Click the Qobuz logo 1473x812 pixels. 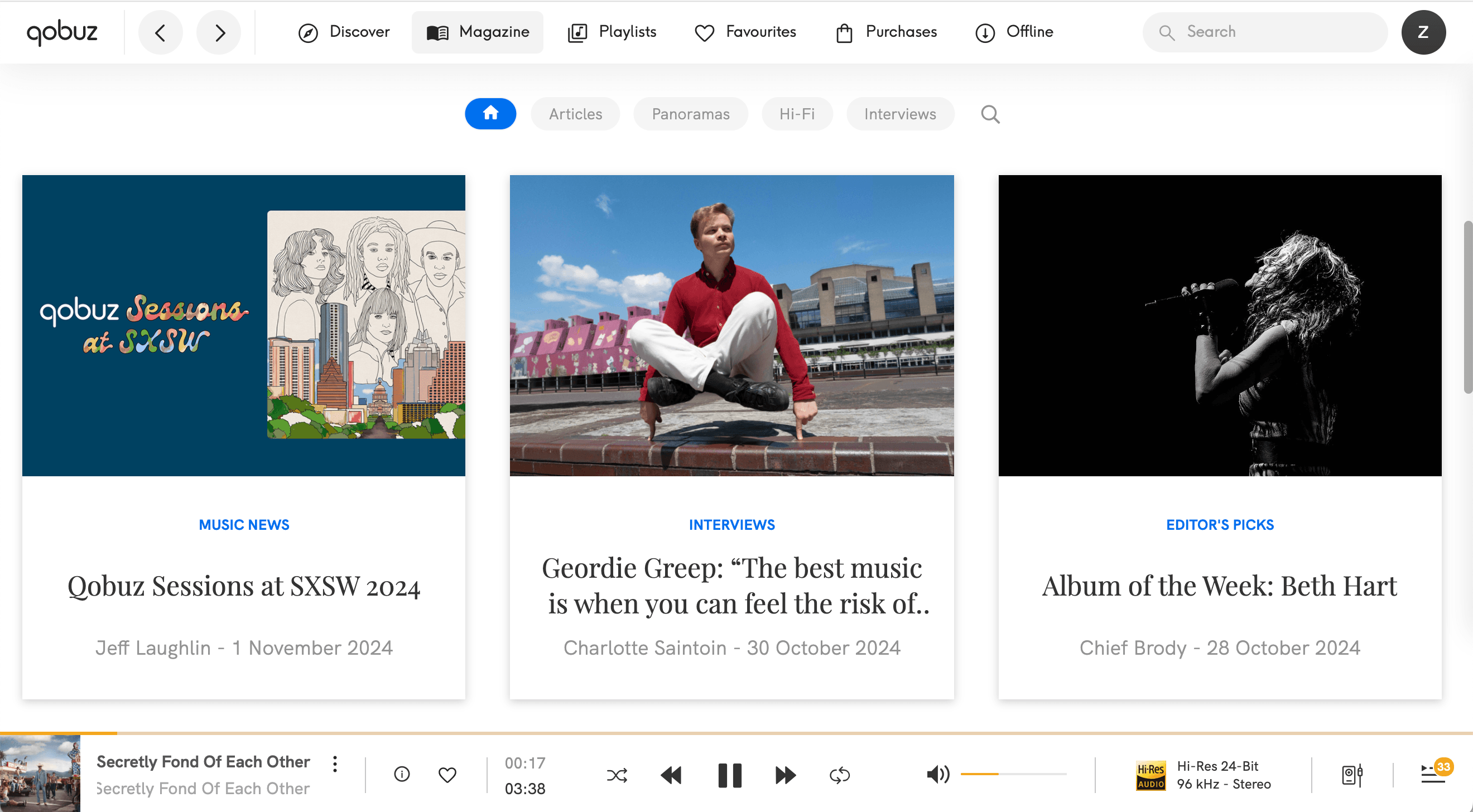[62, 32]
